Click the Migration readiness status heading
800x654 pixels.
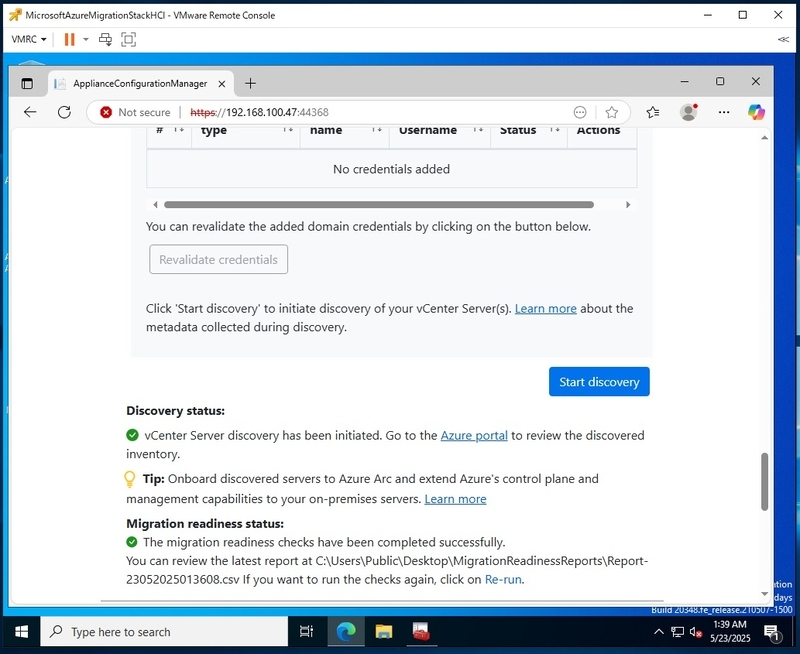(x=205, y=524)
